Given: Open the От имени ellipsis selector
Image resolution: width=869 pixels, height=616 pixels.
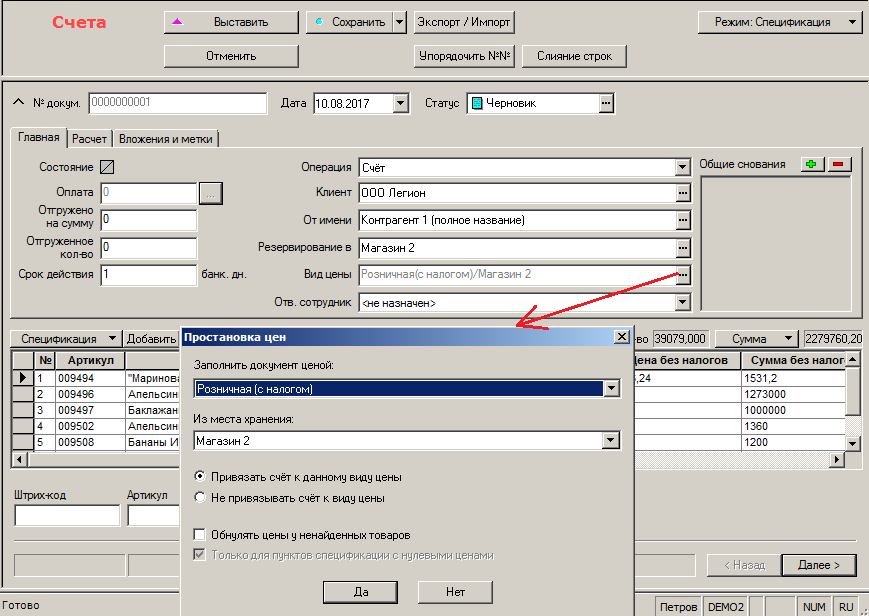Looking at the screenshot, I should pos(683,220).
